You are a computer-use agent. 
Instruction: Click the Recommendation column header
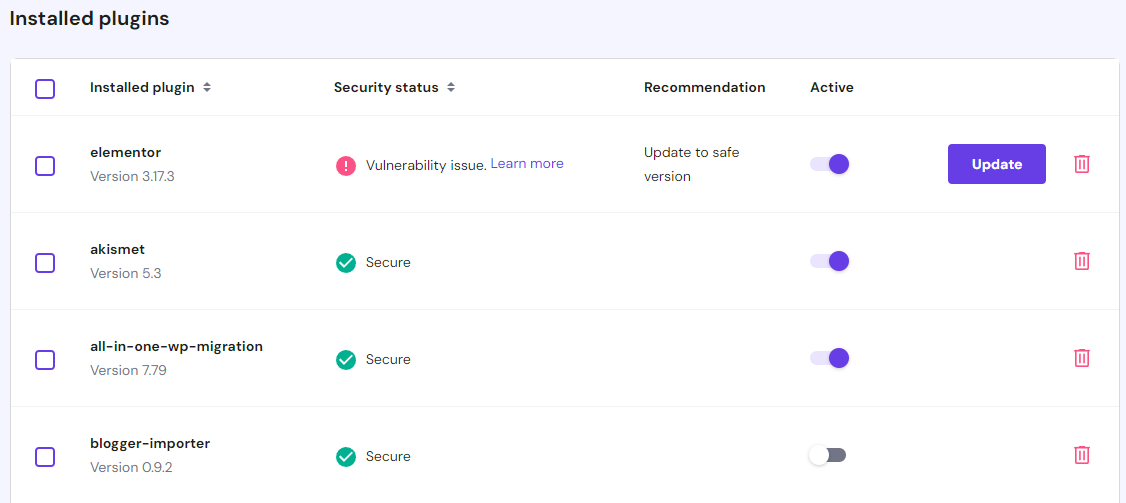coord(704,88)
